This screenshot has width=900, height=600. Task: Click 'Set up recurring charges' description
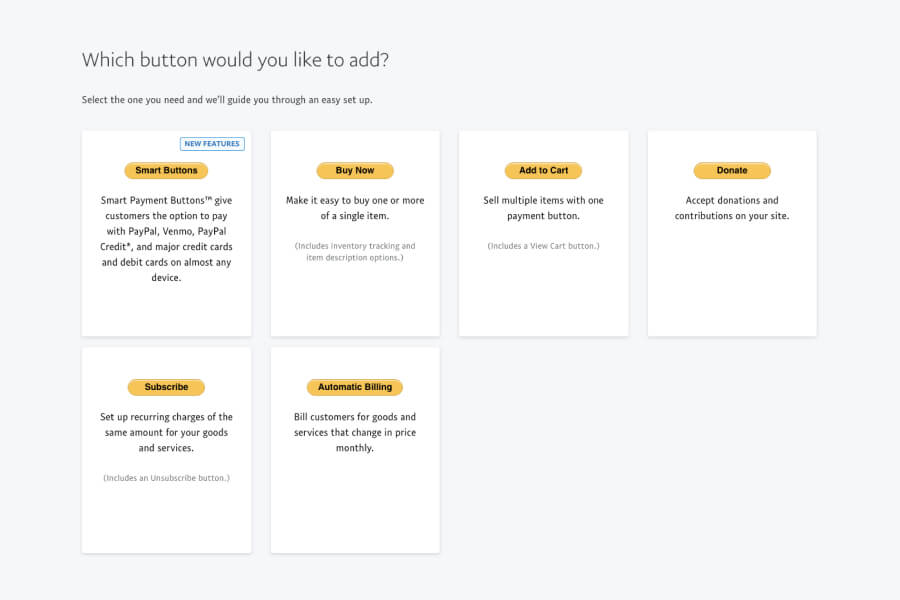(166, 432)
